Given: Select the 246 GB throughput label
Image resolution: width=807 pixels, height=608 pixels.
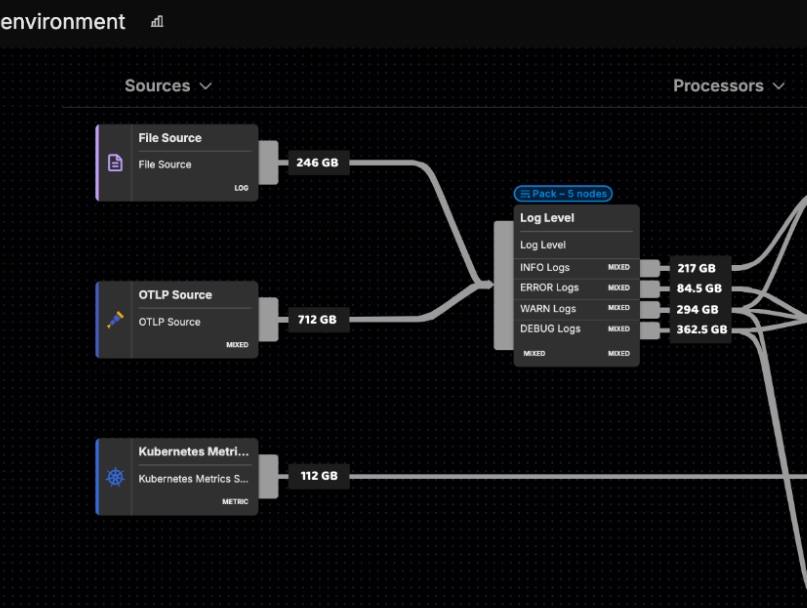Looking at the screenshot, I should [320, 163].
